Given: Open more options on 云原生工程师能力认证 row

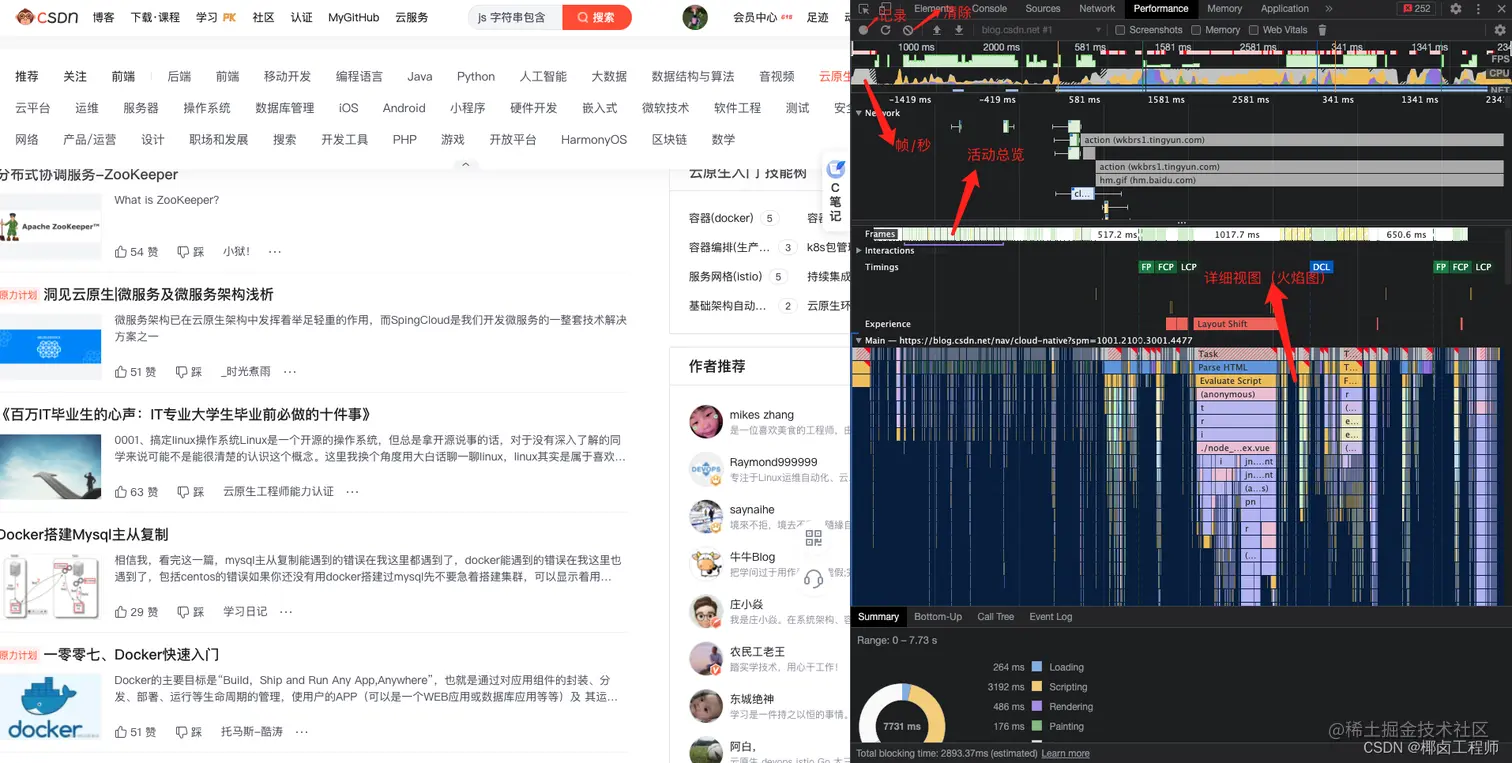Looking at the screenshot, I should pos(352,492).
